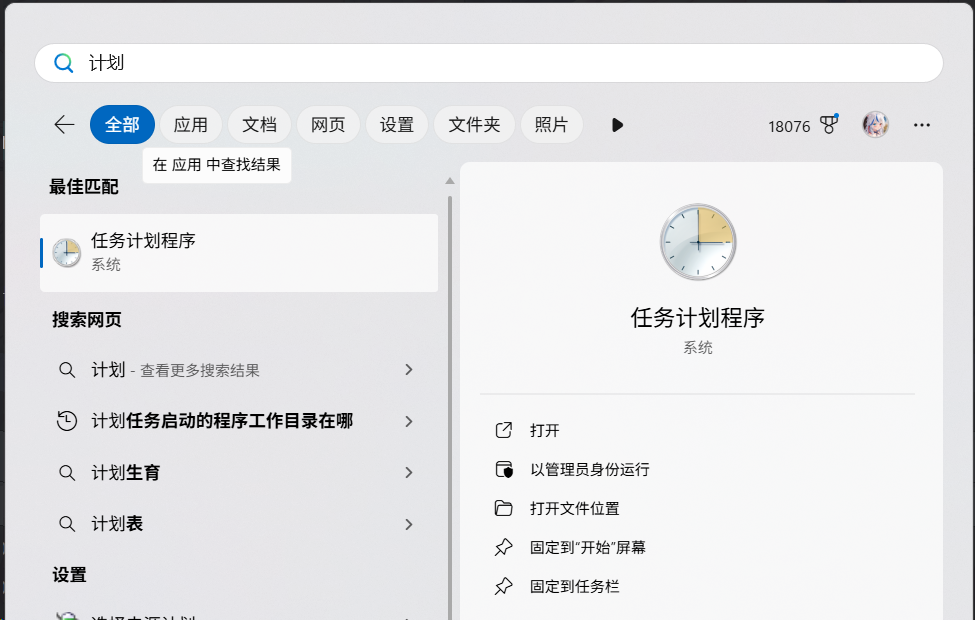
Task: Switch to the 应用 filter tab
Action: point(190,124)
